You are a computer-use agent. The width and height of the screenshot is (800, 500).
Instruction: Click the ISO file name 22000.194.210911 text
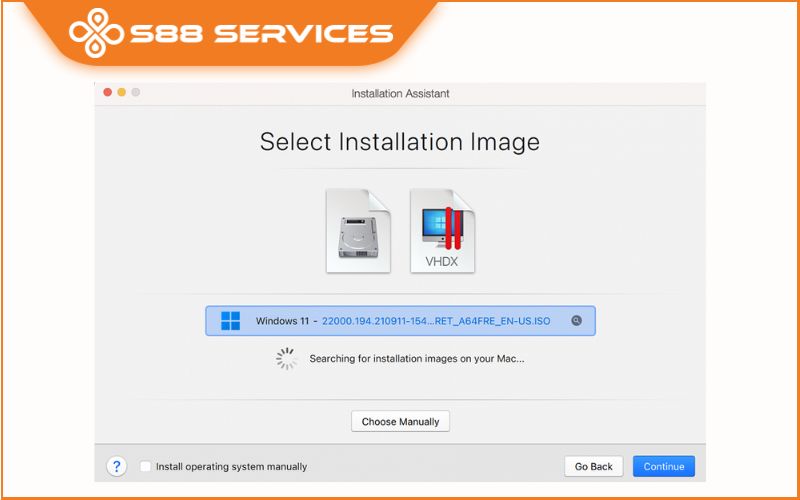[436, 321]
